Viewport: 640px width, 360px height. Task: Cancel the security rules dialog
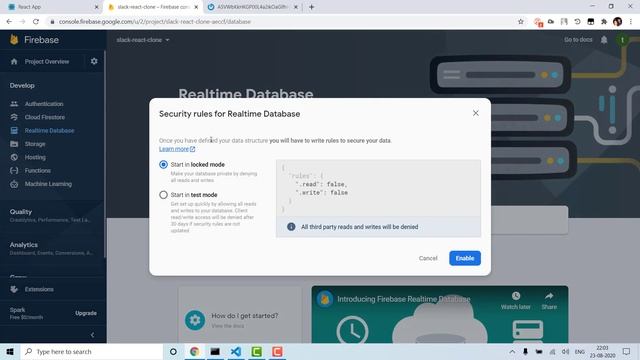pyautogui.click(x=428, y=258)
